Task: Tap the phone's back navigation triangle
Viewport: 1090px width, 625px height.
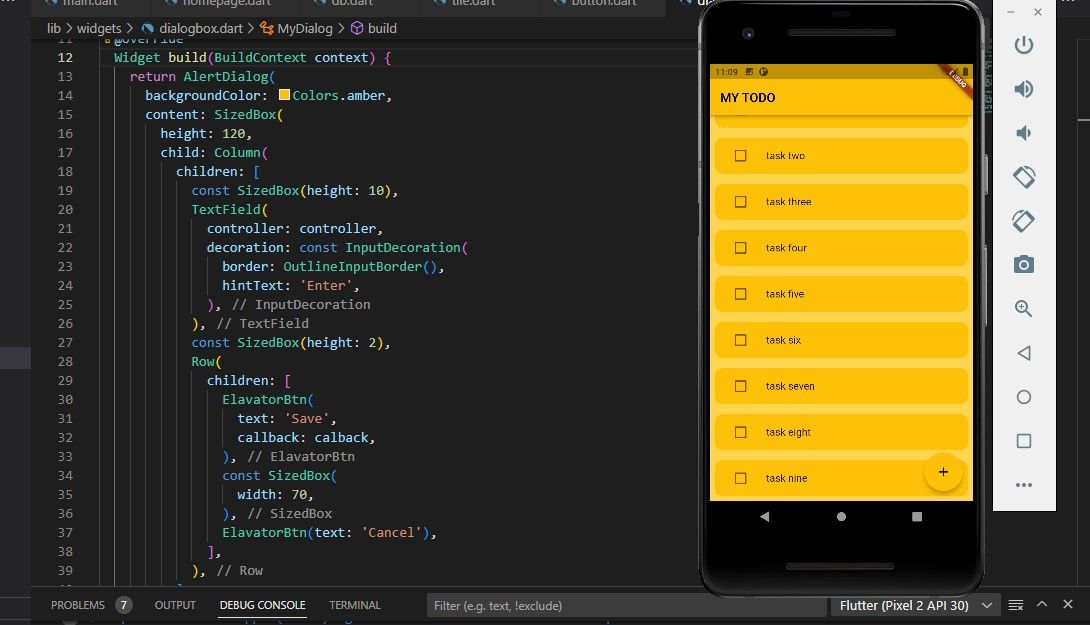Action: click(765, 517)
